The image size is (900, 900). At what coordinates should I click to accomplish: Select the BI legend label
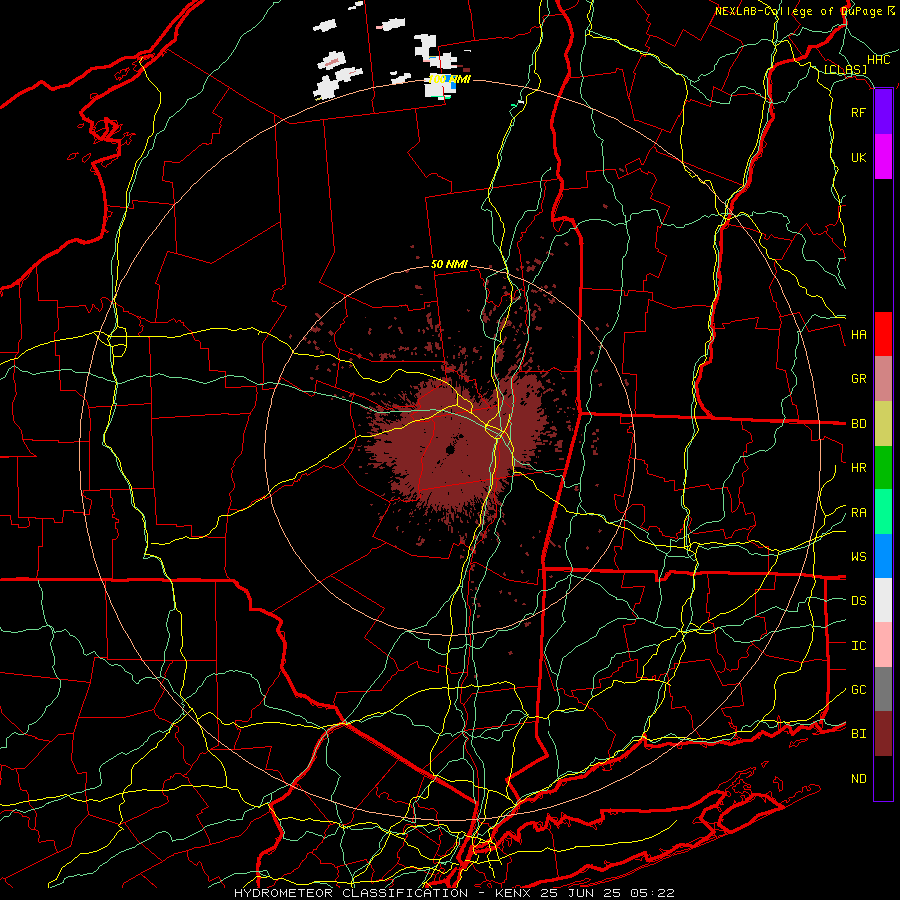coord(858,734)
